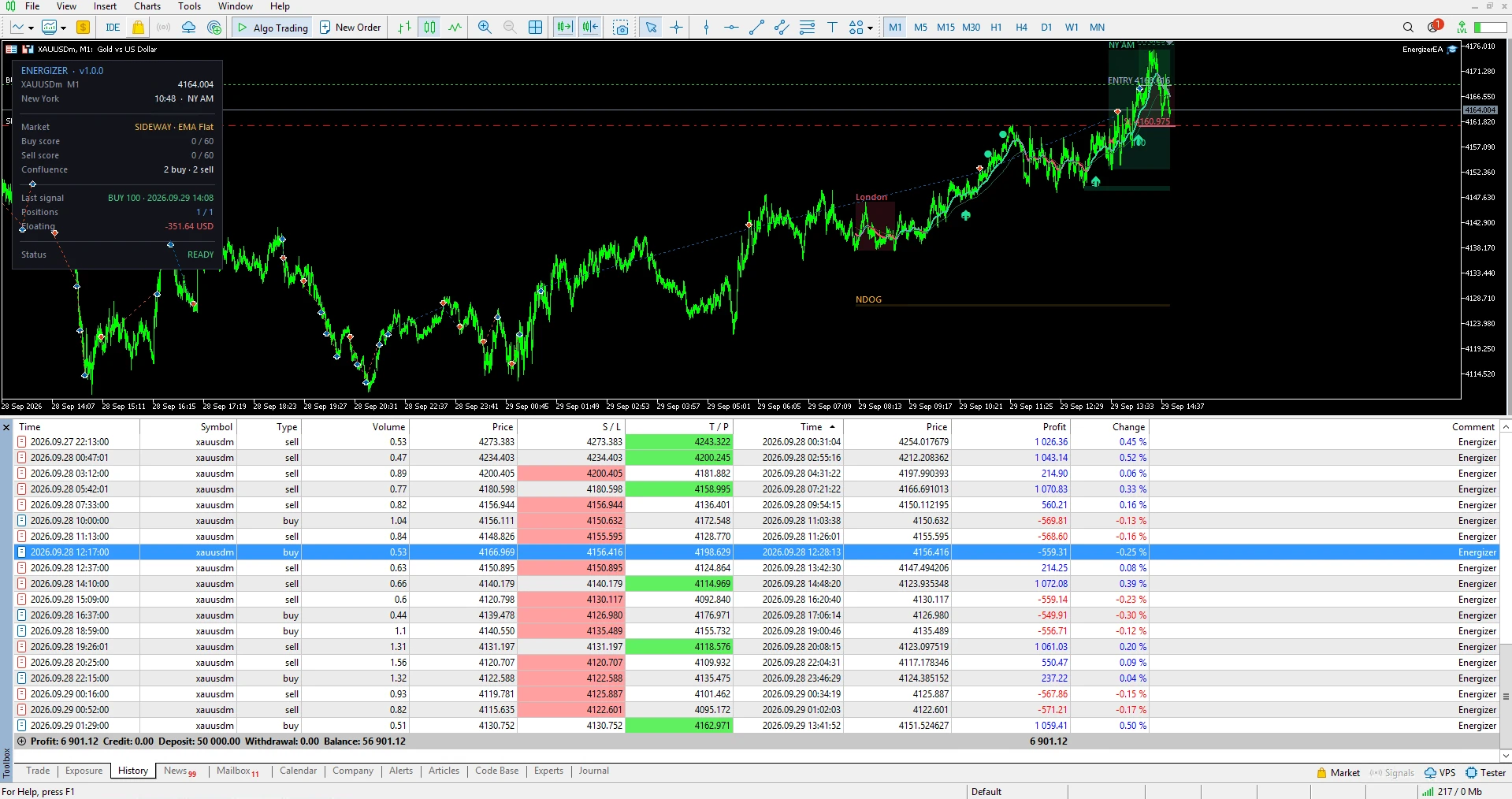Click the gold dollar Symbols icon

[x=83, y=28]
